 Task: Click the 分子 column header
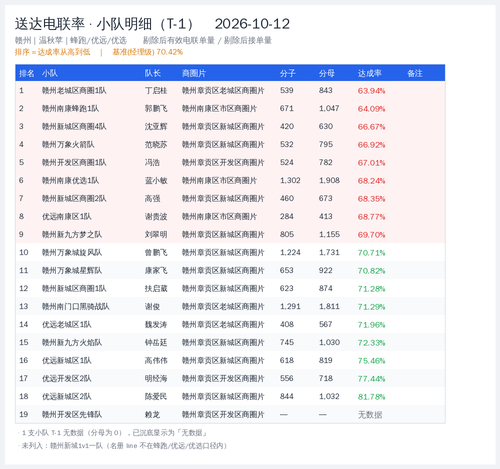(x=288, y=73)
